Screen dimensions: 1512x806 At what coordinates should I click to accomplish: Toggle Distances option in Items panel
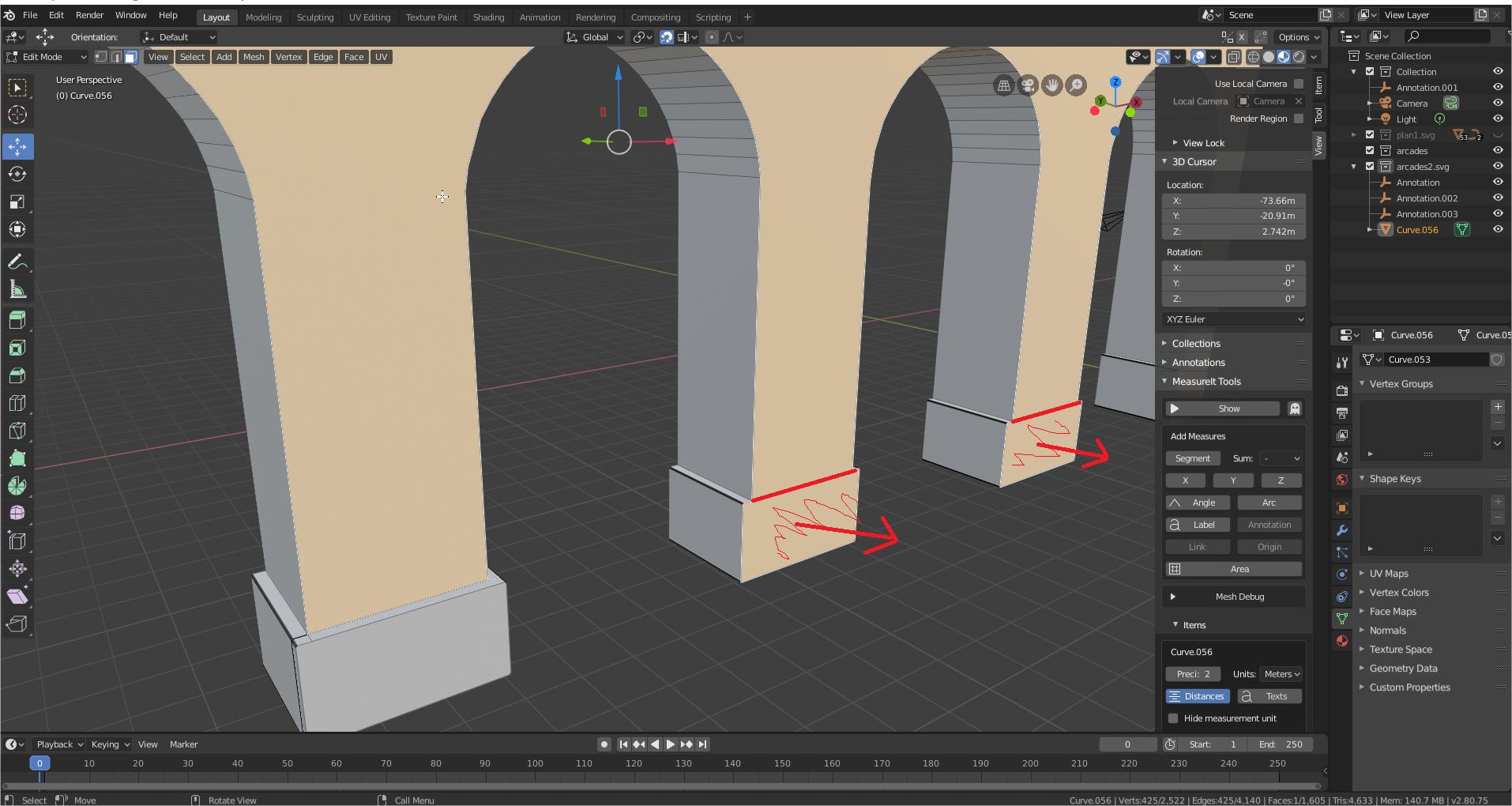pos(1198,696)
